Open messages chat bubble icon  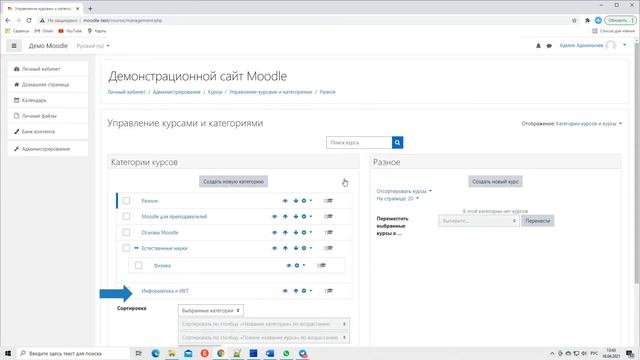coord(549,46)
